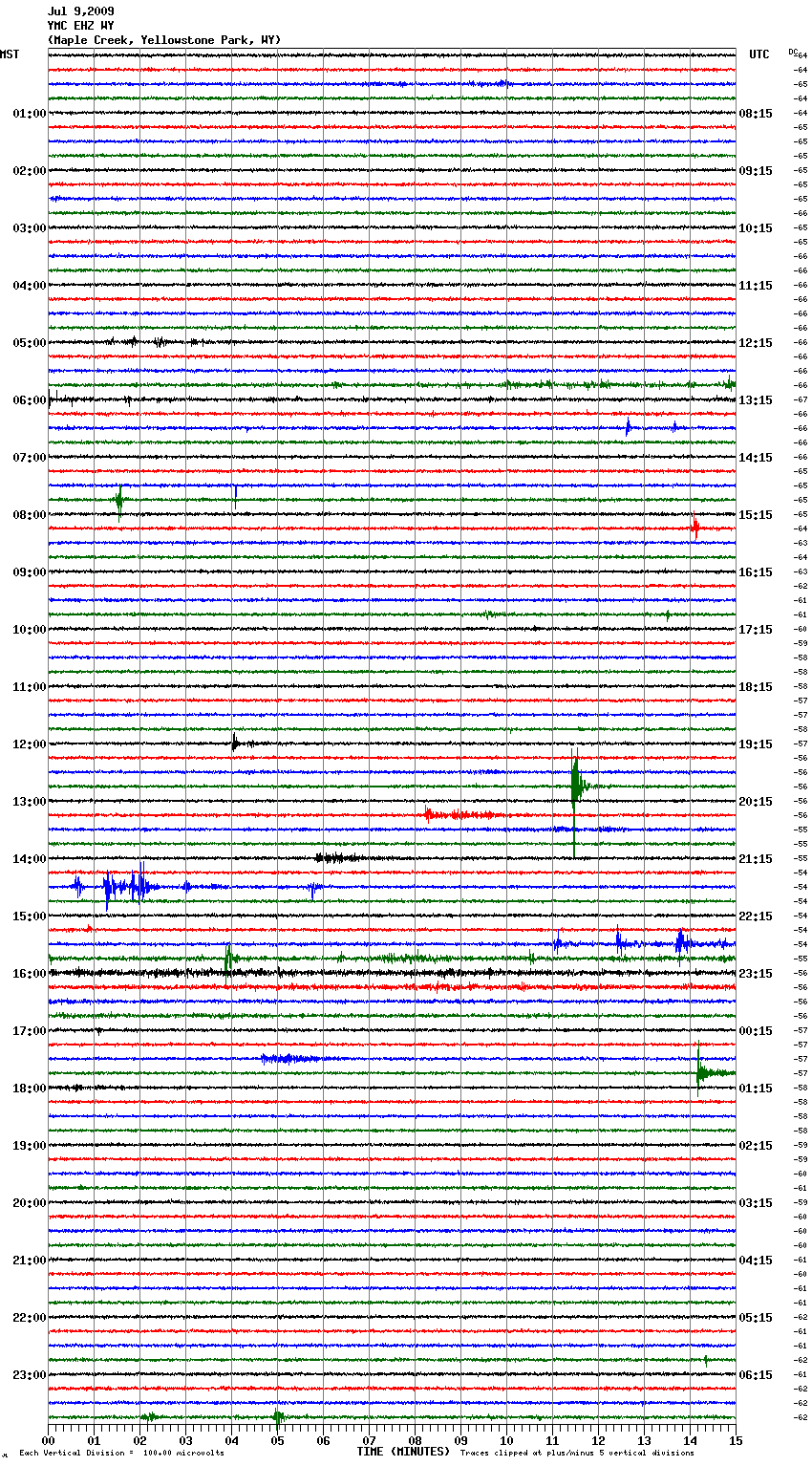Click the 09:00 MST hour label
The width and height of the screenshot is (812, 1466).
[x=30, y=572]
